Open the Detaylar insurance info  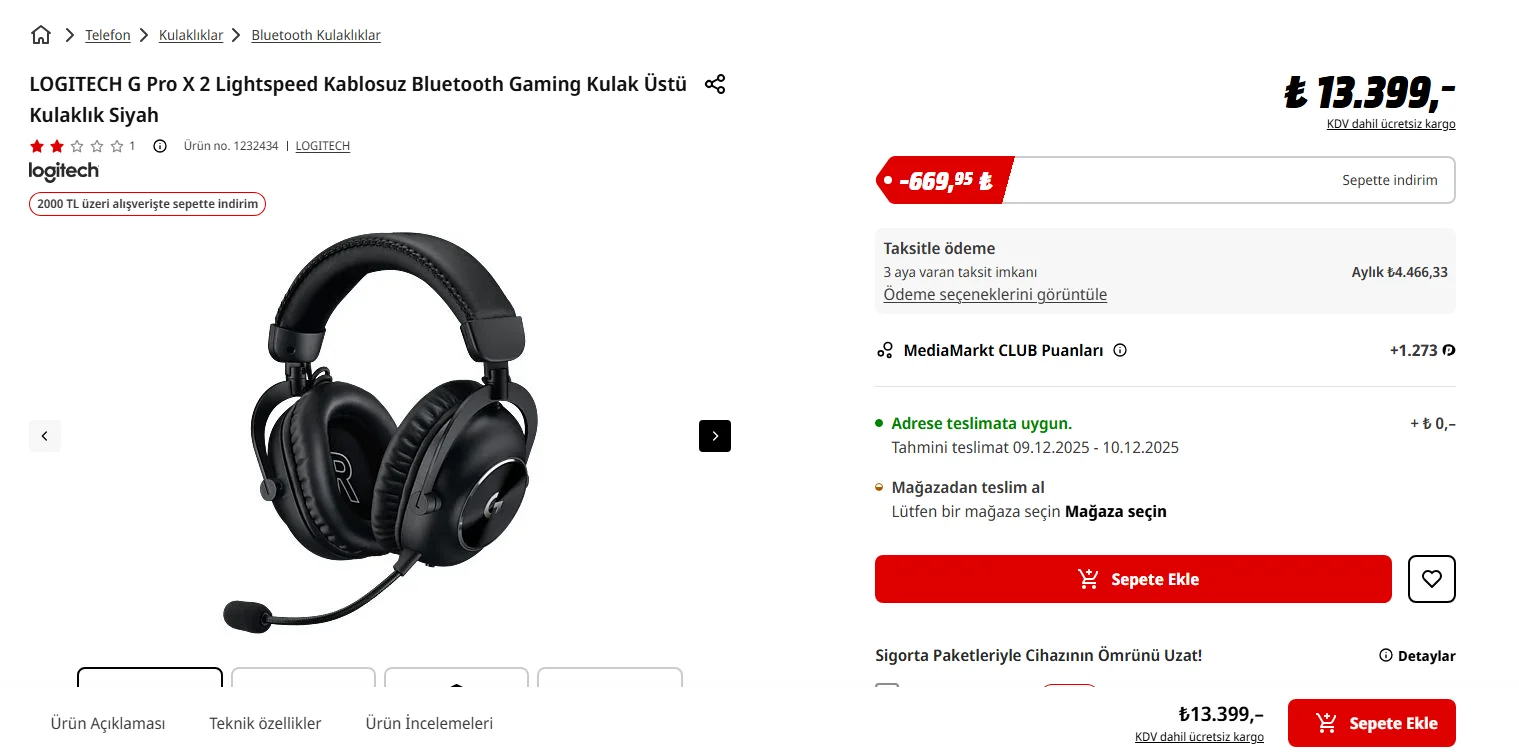1417,656
